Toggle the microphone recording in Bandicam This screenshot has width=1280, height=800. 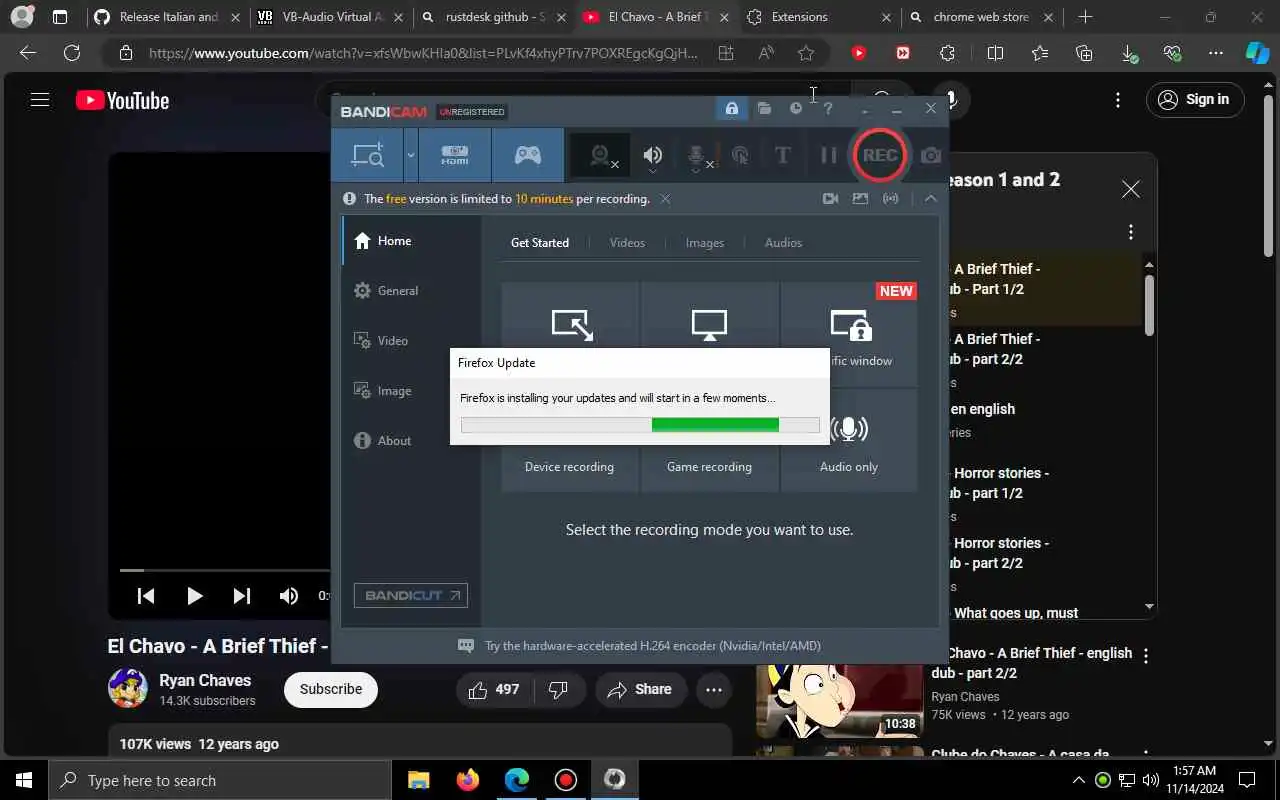point(698,156)
